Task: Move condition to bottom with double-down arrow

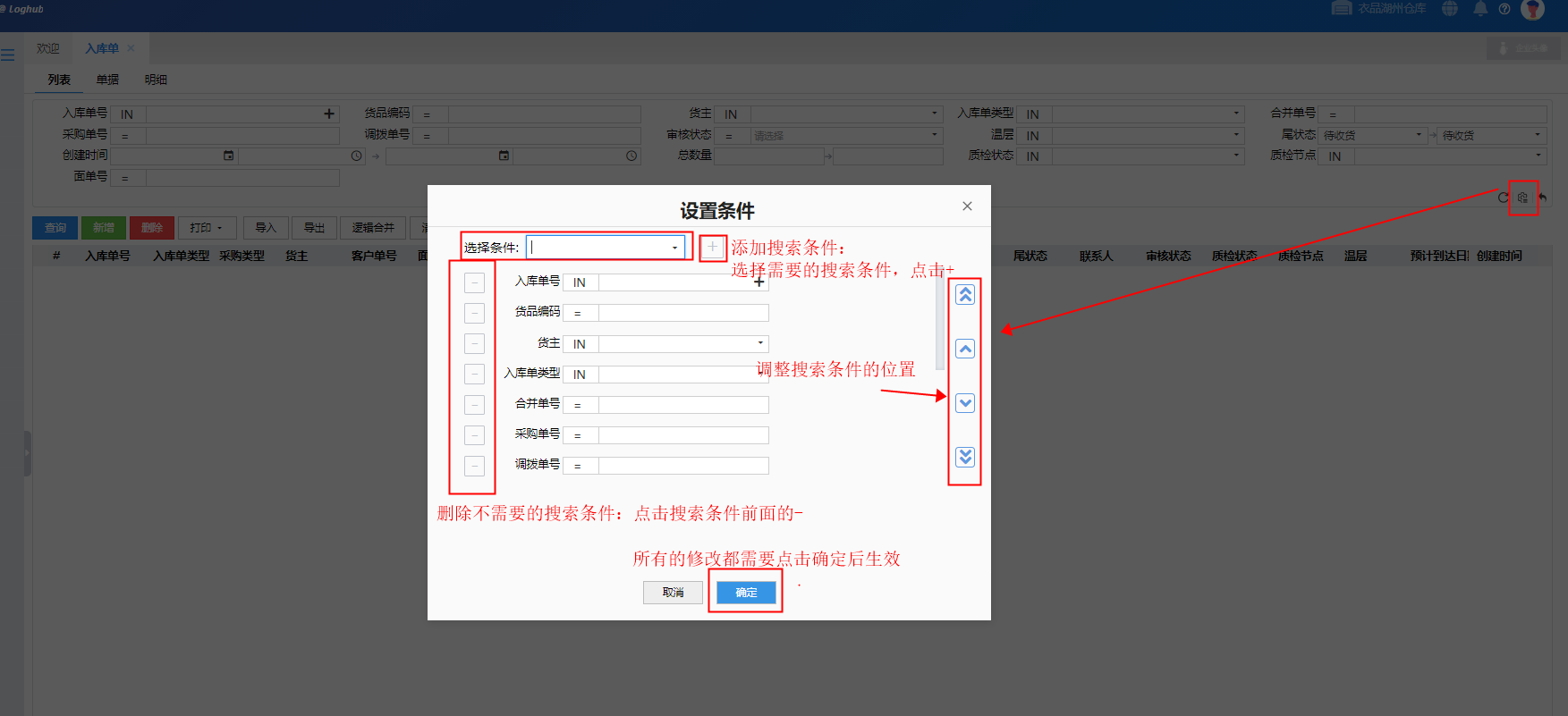Action: (x=964, y=457)
